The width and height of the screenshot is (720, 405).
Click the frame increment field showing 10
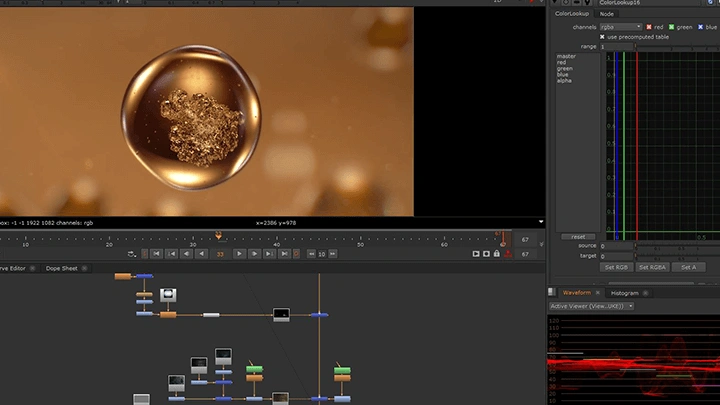tap(322, 254)
